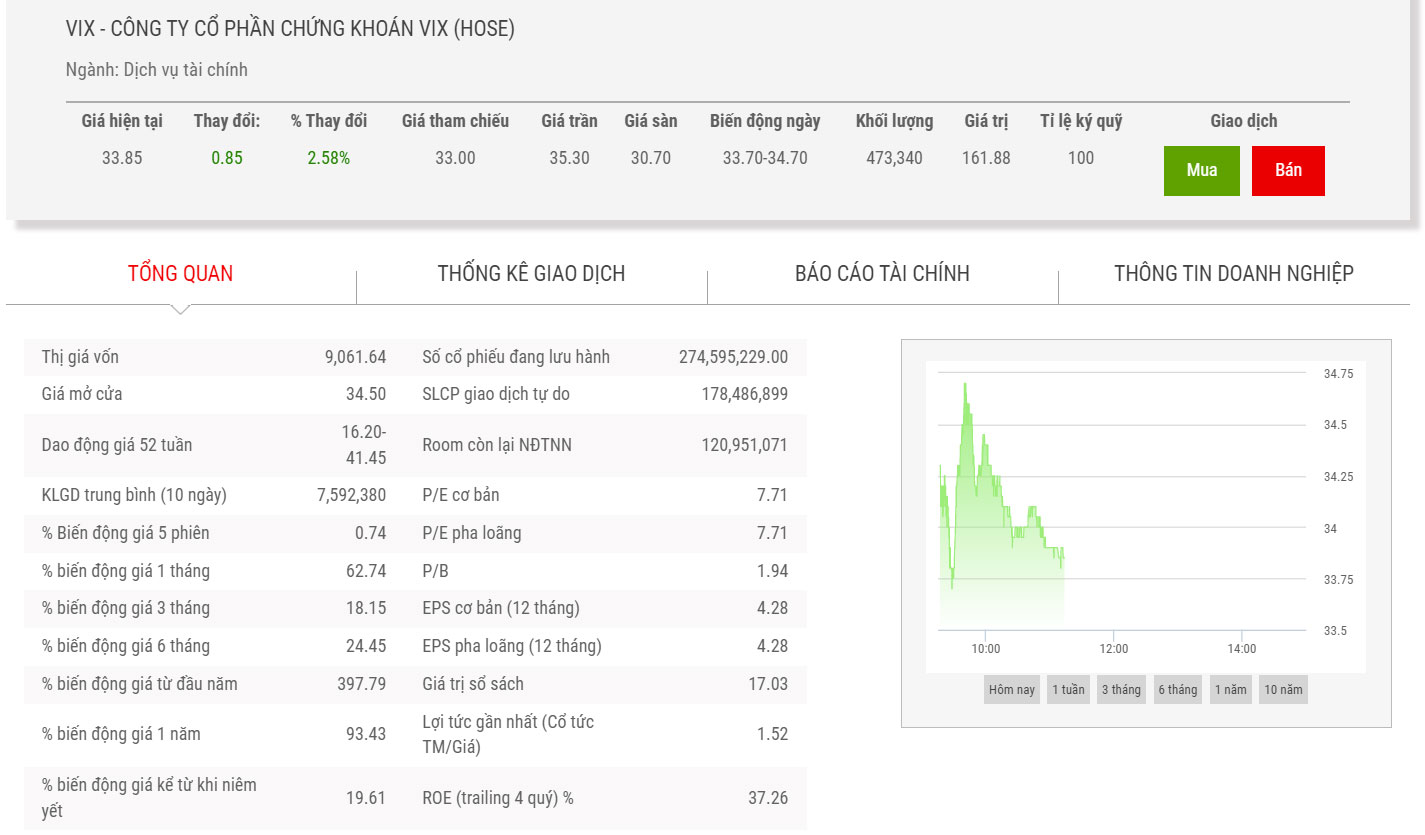Go to the THÔNG TIN DOANH NGHIỆP tab
This screenshot has height=835, width=1425.
pos(1233,273)
